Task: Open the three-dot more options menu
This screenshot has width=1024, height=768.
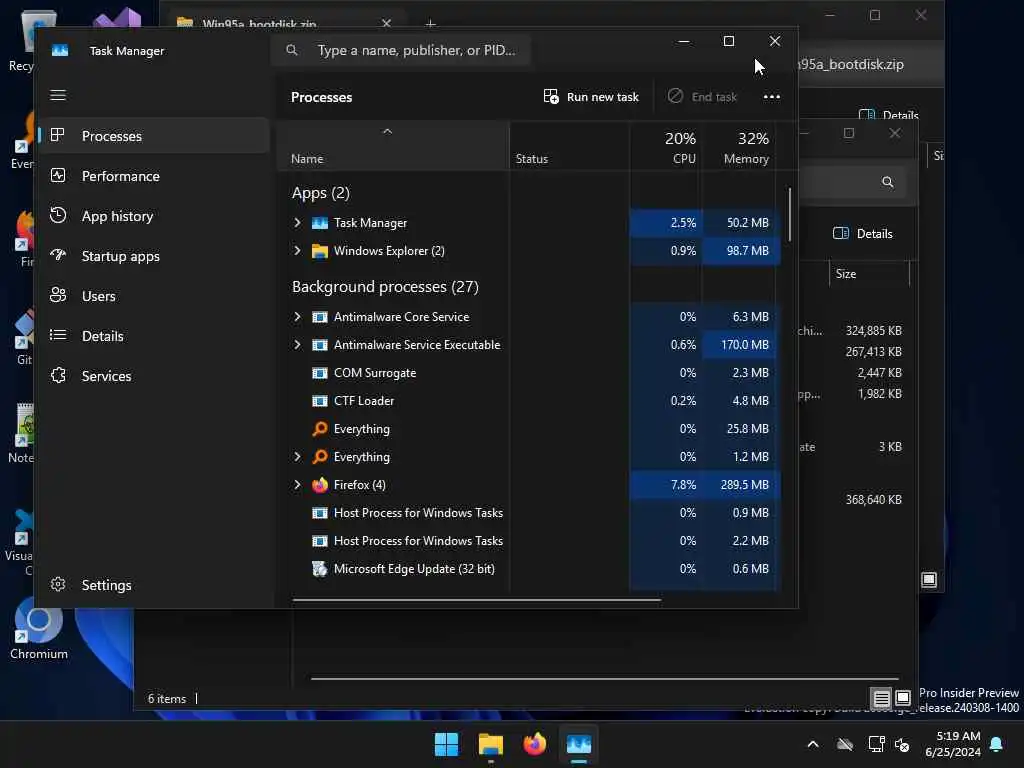Action: (x=771, y=97)
